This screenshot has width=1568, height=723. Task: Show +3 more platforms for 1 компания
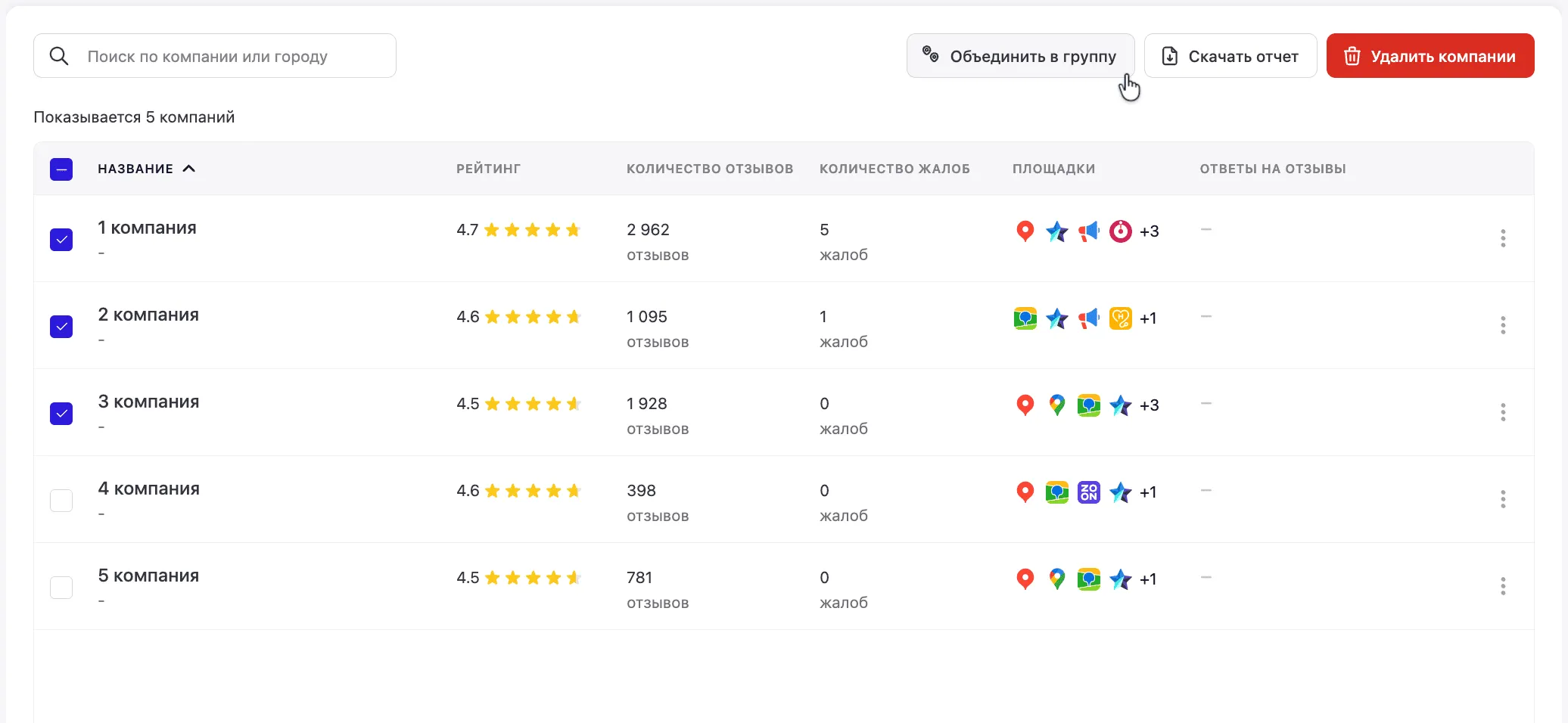1149,231
